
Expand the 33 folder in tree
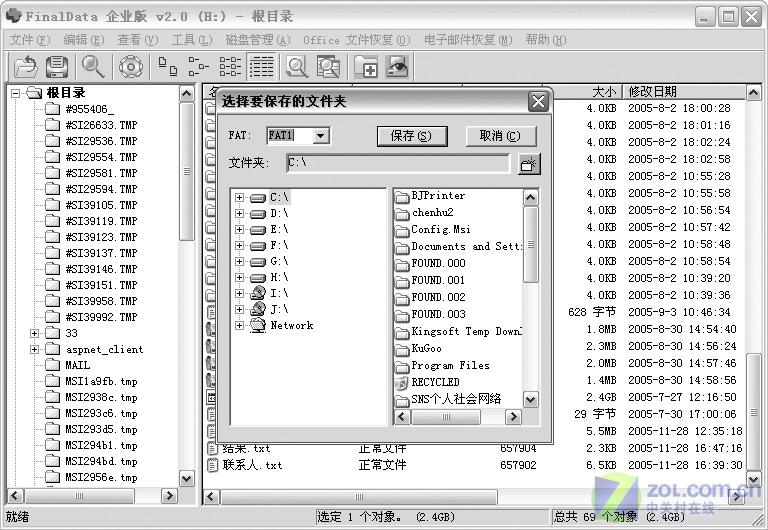34,334
